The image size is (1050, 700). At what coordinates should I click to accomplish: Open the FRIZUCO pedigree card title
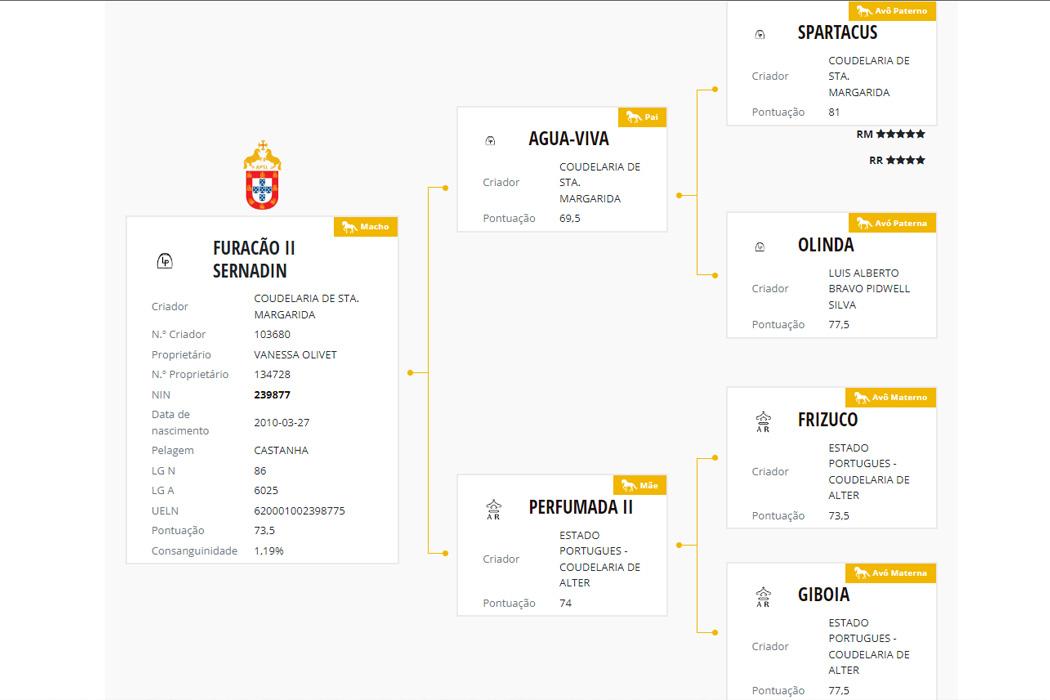click(828, 419)
